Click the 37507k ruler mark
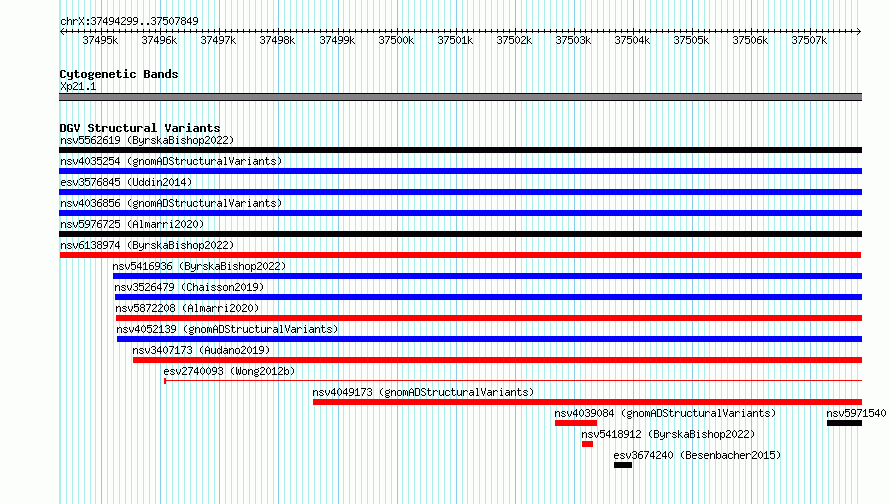 tap(809, 40)
